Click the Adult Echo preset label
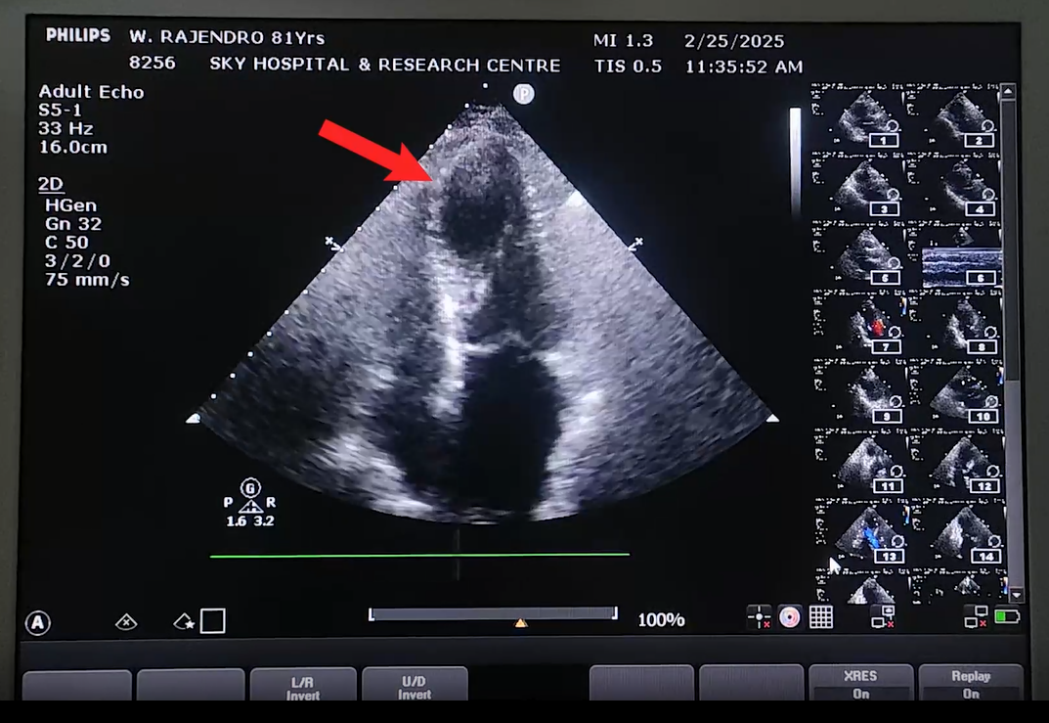 (91, 92)
